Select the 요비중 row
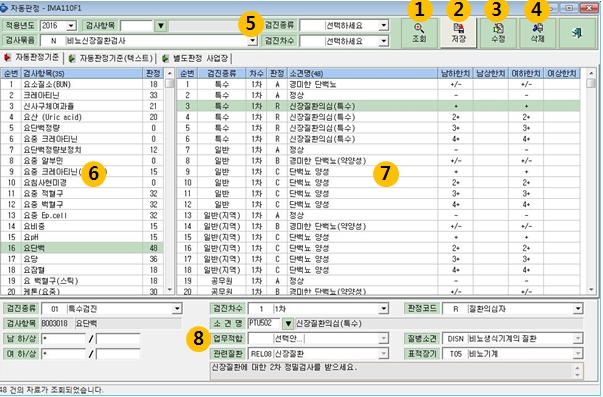This screenshot has width=603, height=397. tap(82, 227)
